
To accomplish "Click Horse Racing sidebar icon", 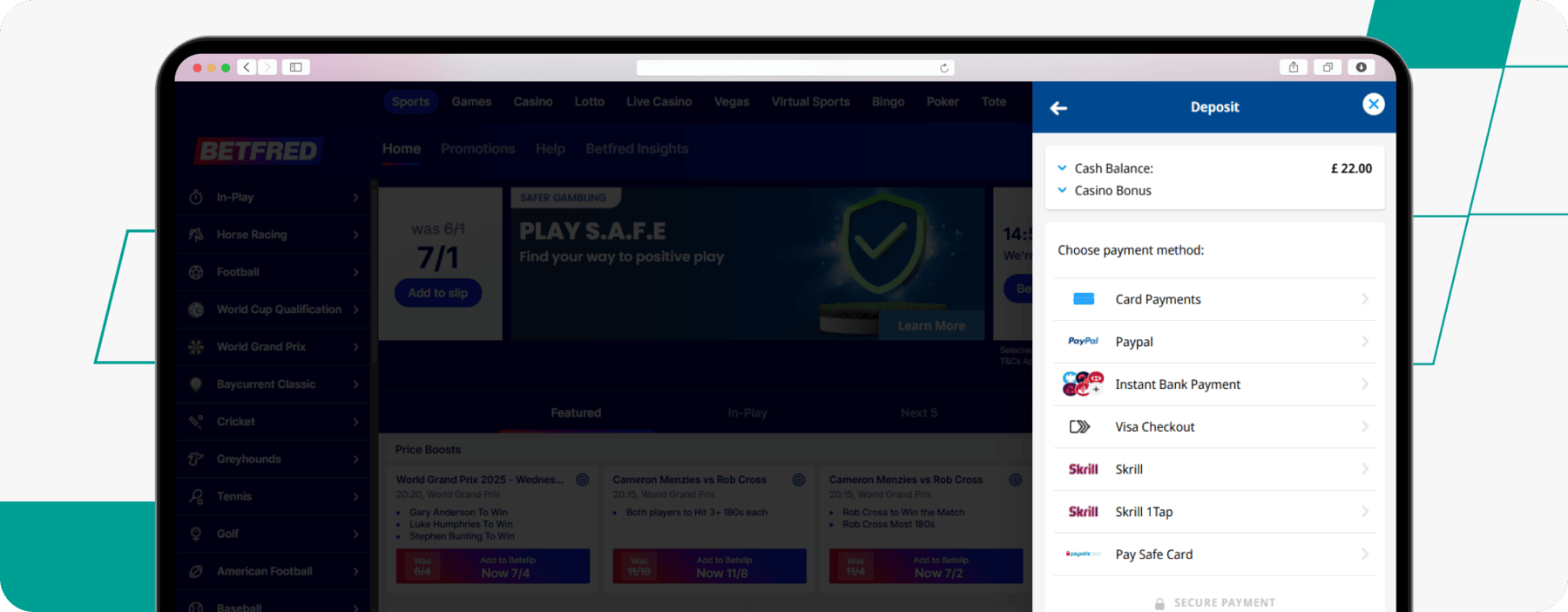I will pyautogui.click(x=196, y=235).
